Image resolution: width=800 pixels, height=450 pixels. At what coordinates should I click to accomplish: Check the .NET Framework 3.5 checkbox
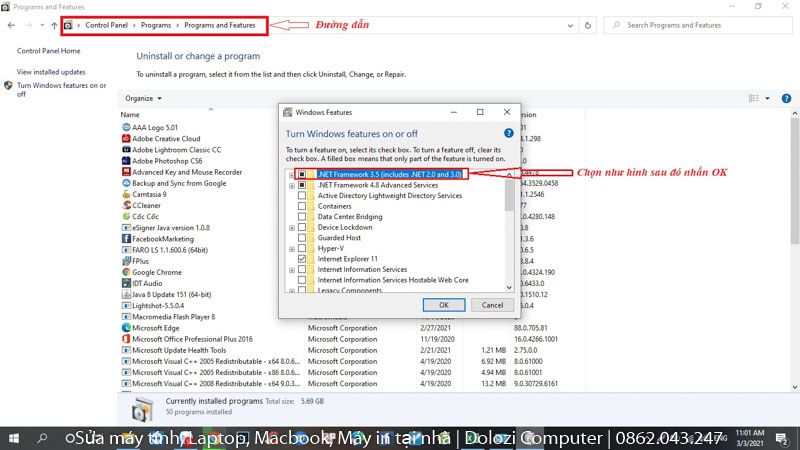(x=302, y=174)
